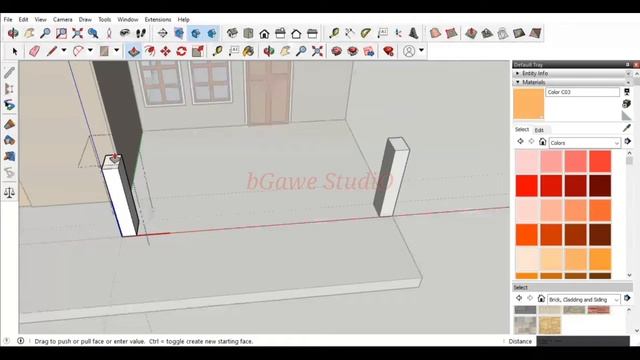
Task: Click the user sign-in profile icon
Action: tap(409, 51)
